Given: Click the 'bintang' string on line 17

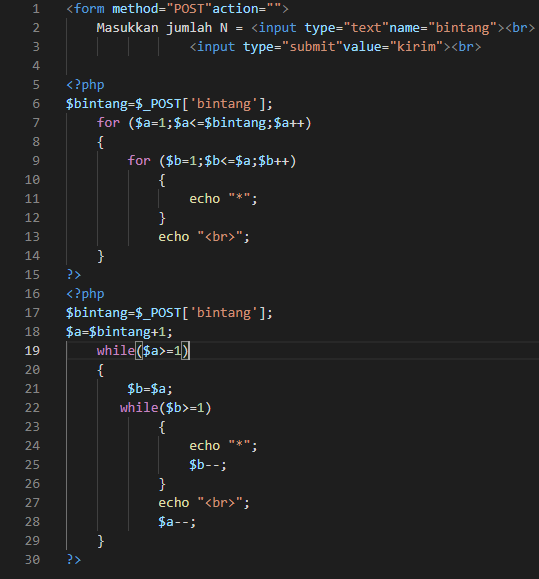Looking at the screenshot, I should tap(224, 313).
